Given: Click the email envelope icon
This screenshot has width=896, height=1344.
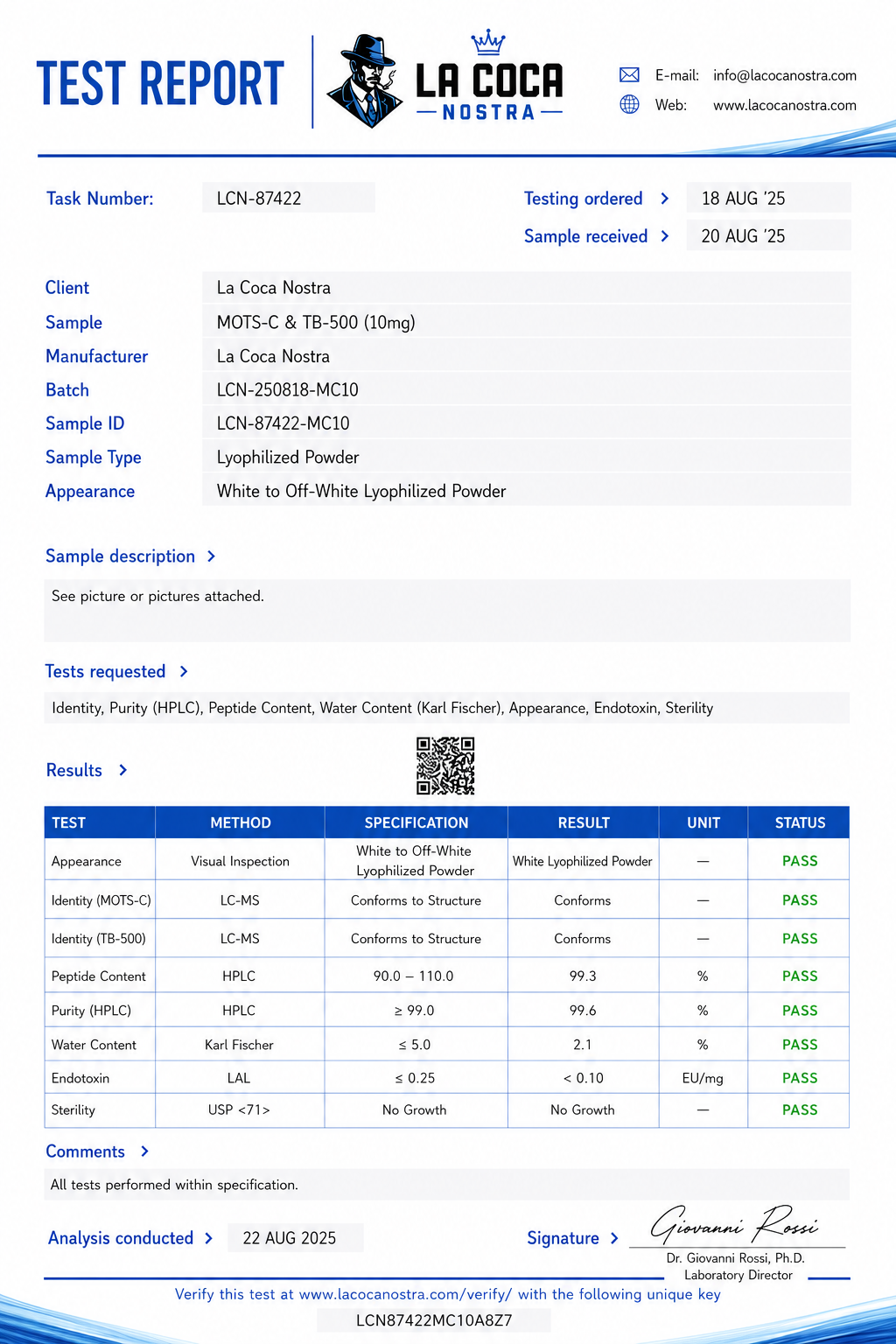Looking at the screenshot, I should click(629, 75).
